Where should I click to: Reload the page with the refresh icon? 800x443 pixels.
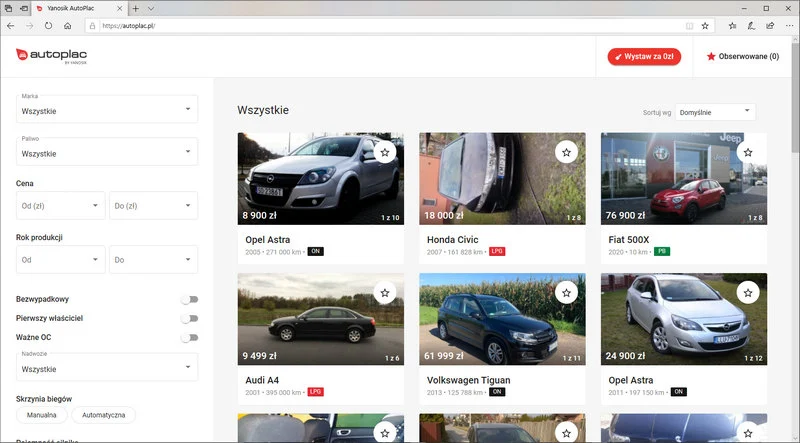[x=48, y=26]
